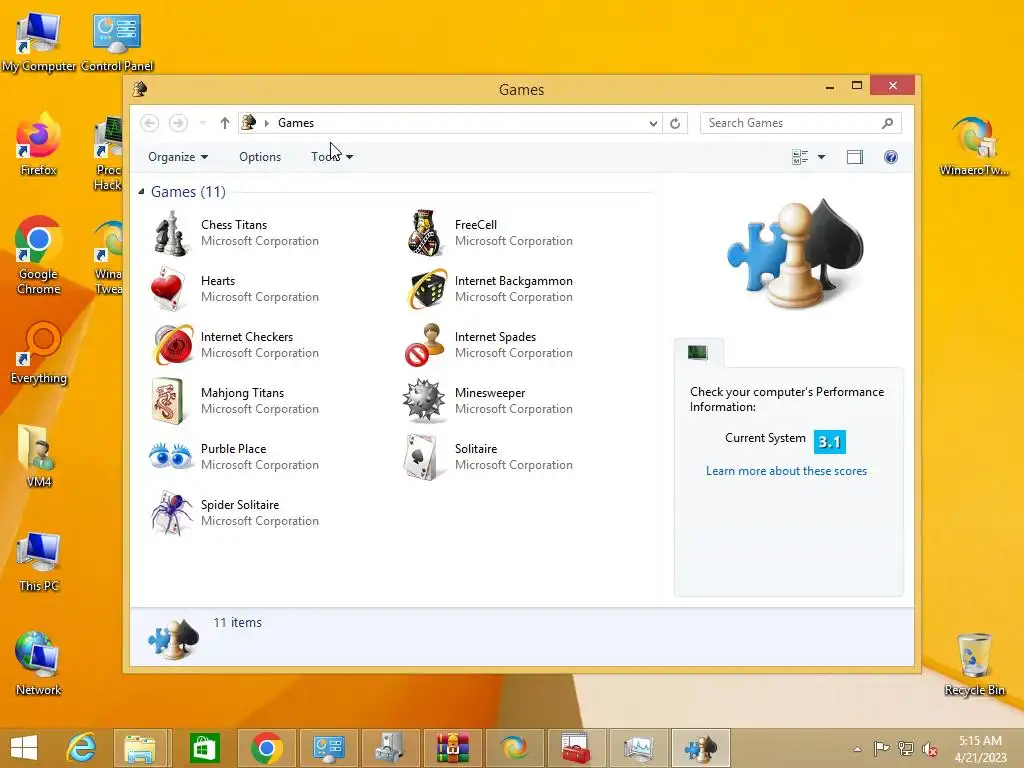Click the Back navigation arrow
Viewport: 1024px width, 768px height.
click(150, 123)
